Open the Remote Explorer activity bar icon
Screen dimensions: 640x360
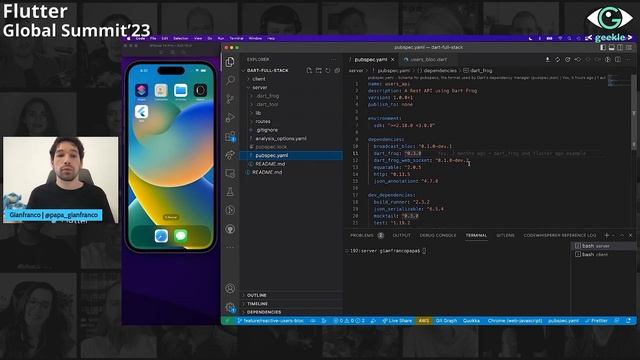[x=230, y=173]
